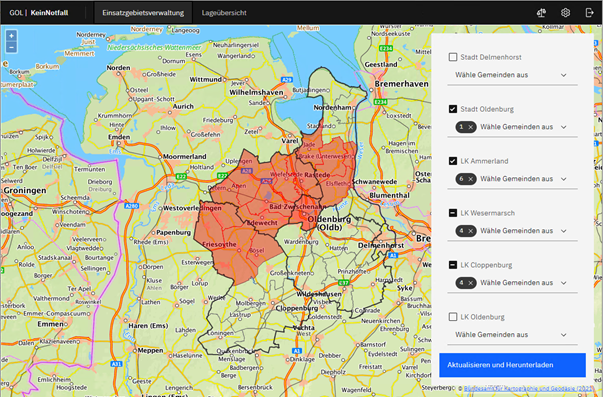Screen dimensions: 603x397
Task: Click the LK Cloppenburg label
Action: 486,265
